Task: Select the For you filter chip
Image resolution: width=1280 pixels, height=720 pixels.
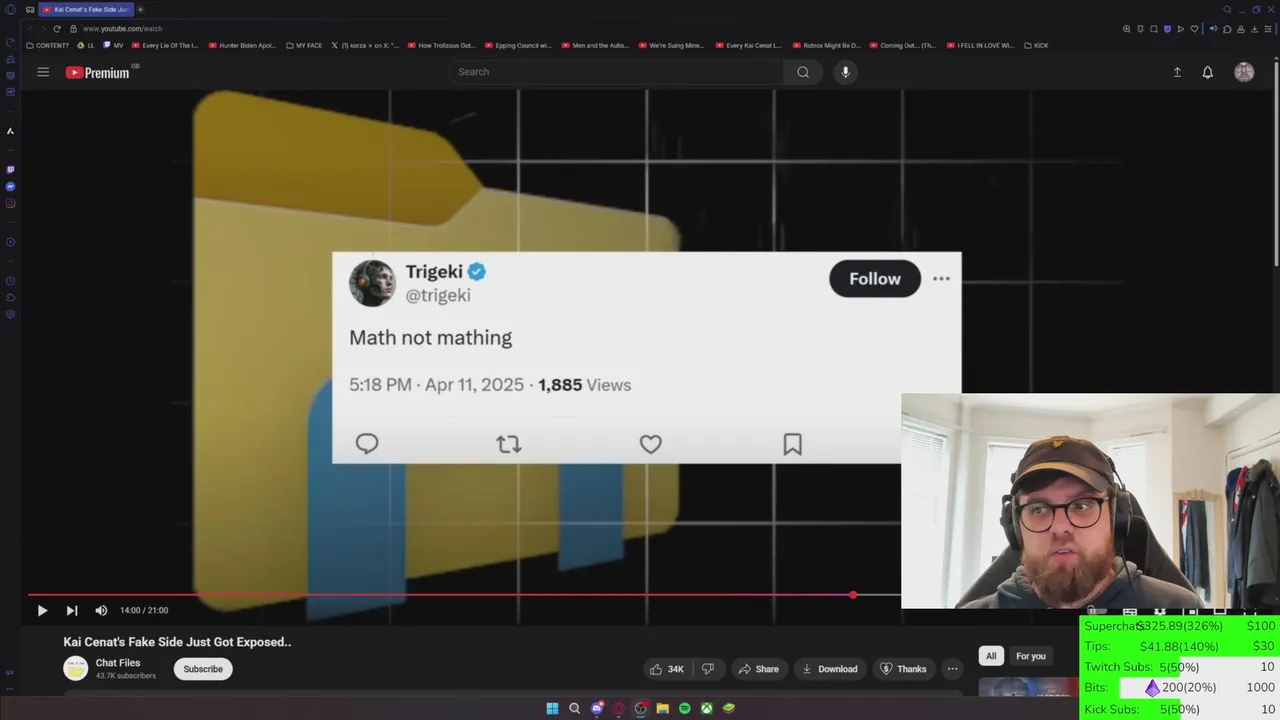Action: point(1031,656)
